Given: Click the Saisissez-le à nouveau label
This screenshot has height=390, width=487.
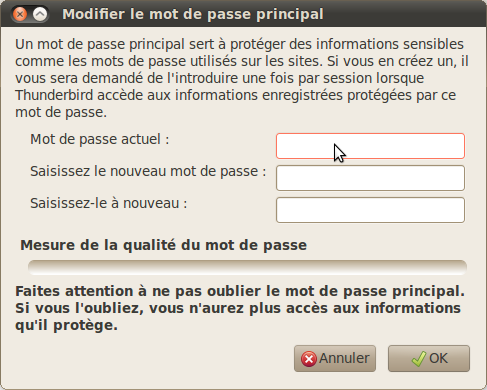Looking at the screenshot, I should [x=109, y=203].
